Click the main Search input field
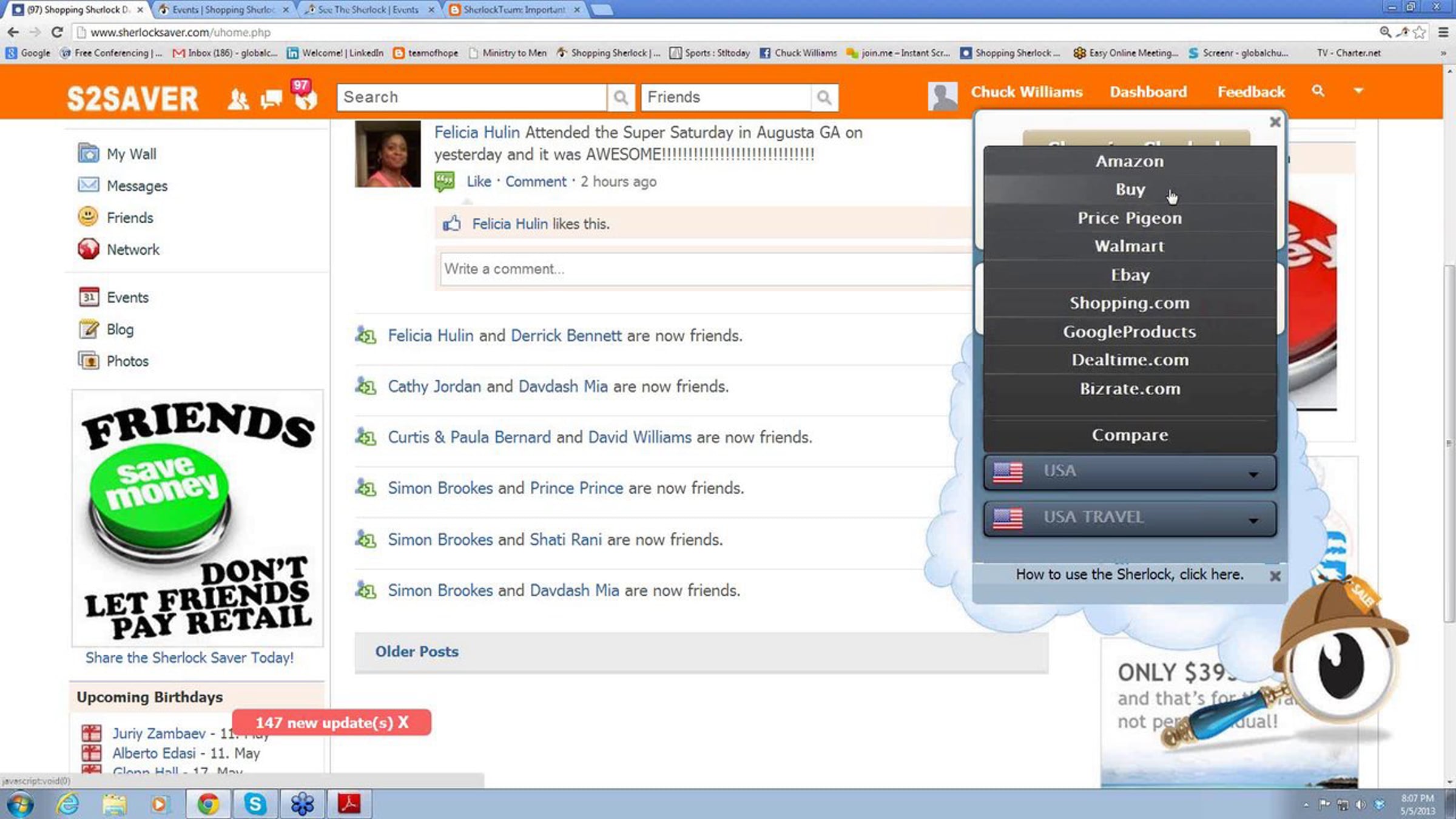The height and width of the screenshot is (819, 1456). (x=472, y=97)
